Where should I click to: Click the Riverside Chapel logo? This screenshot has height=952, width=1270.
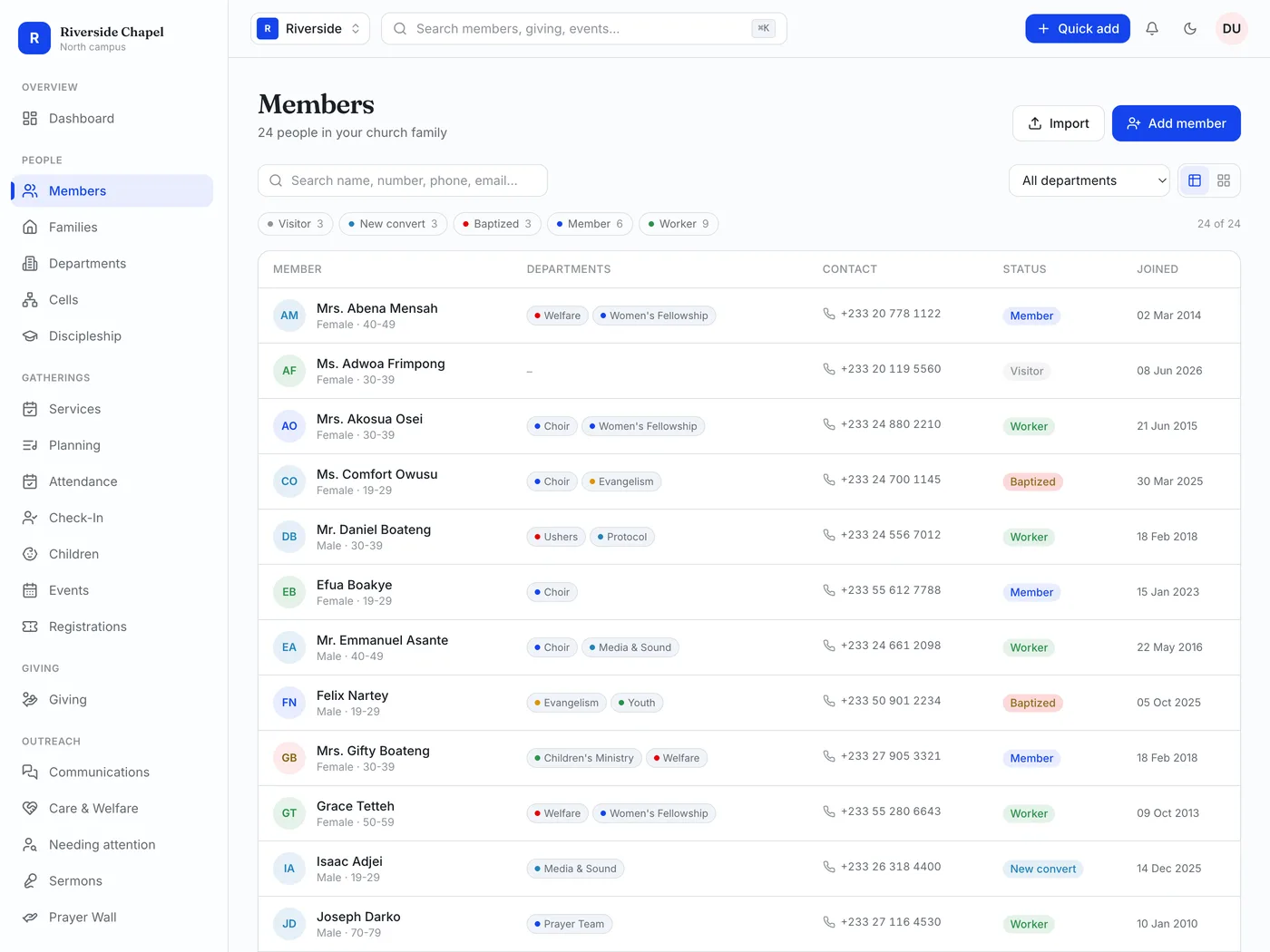pos(34,38)
